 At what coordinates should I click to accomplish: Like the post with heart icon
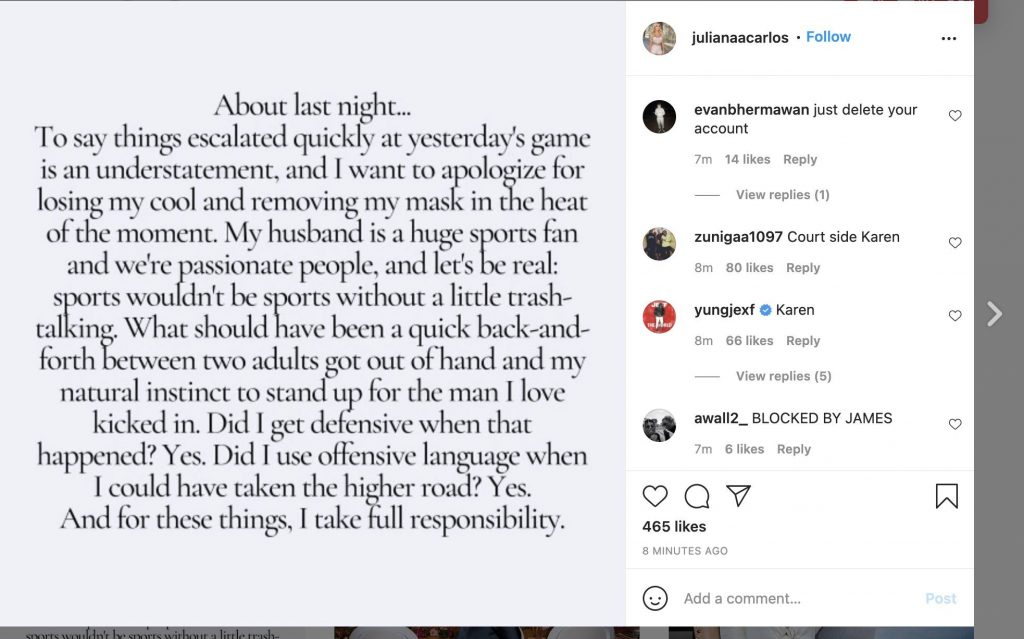[x=655, y=496]
